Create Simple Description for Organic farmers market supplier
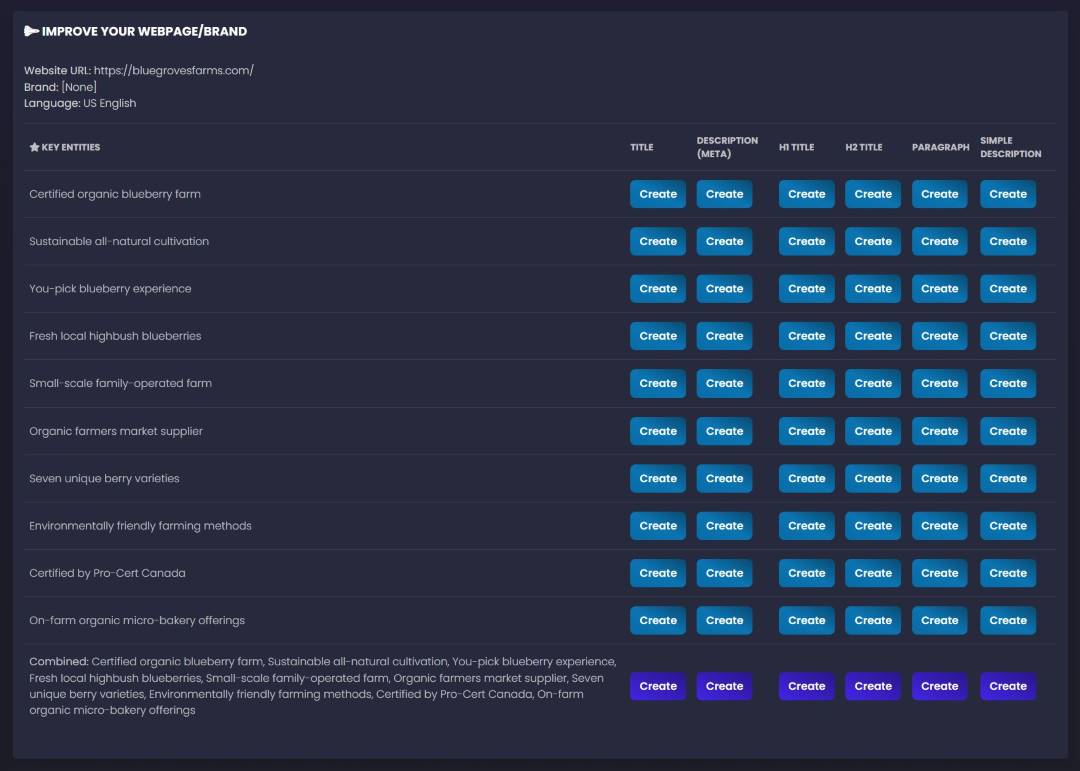 coord(1007,431)
